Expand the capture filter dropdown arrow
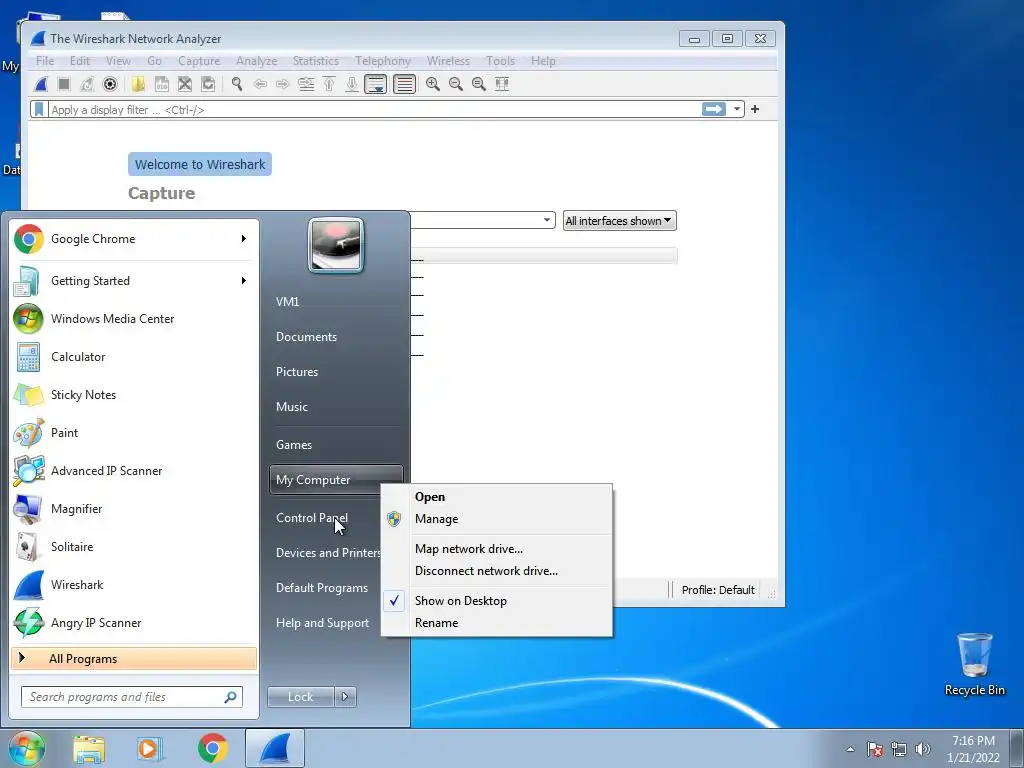Viewport: 1024px width, 768px height. (x=547, y=220)
